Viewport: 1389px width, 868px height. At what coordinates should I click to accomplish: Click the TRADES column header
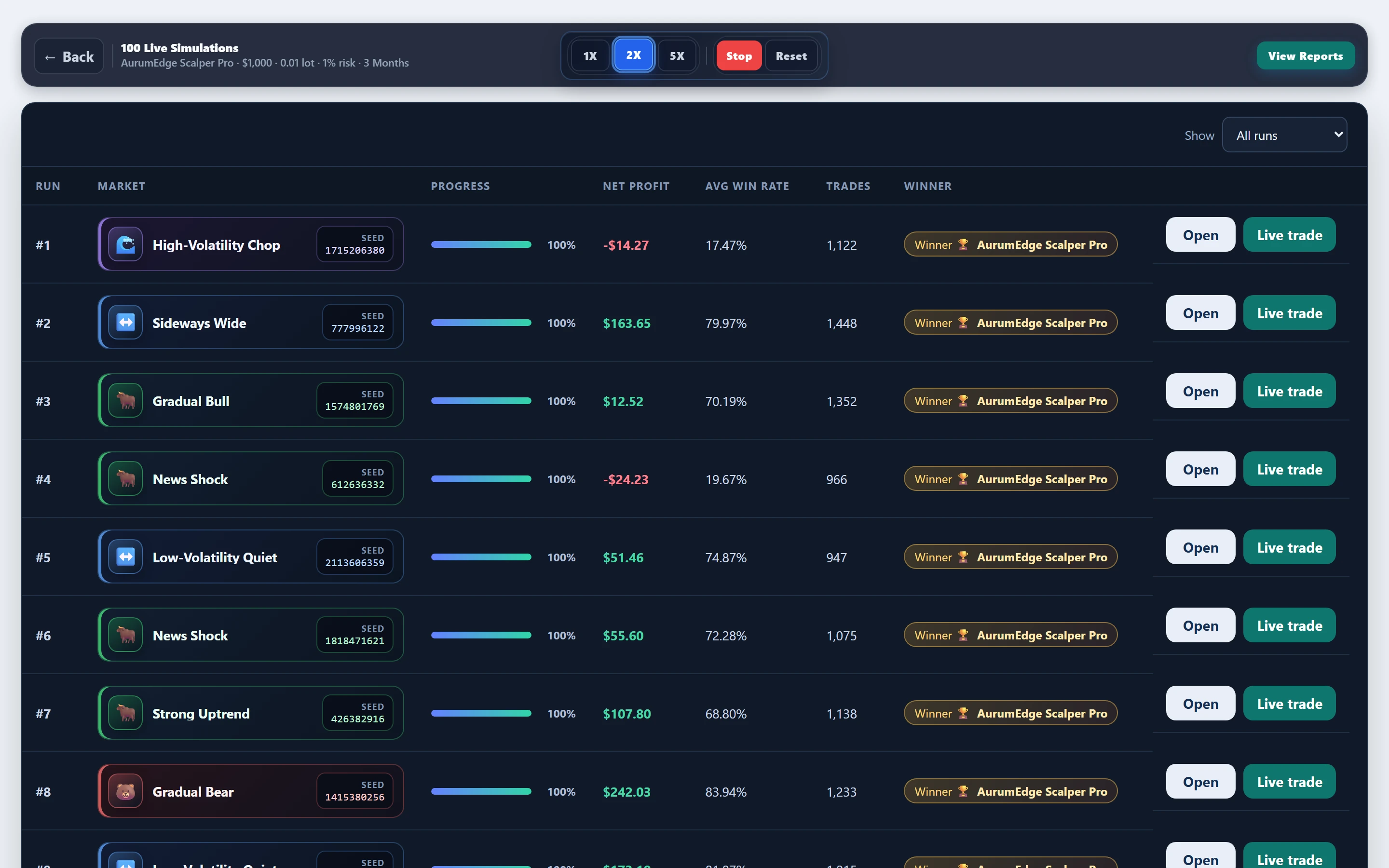(848, 186)
